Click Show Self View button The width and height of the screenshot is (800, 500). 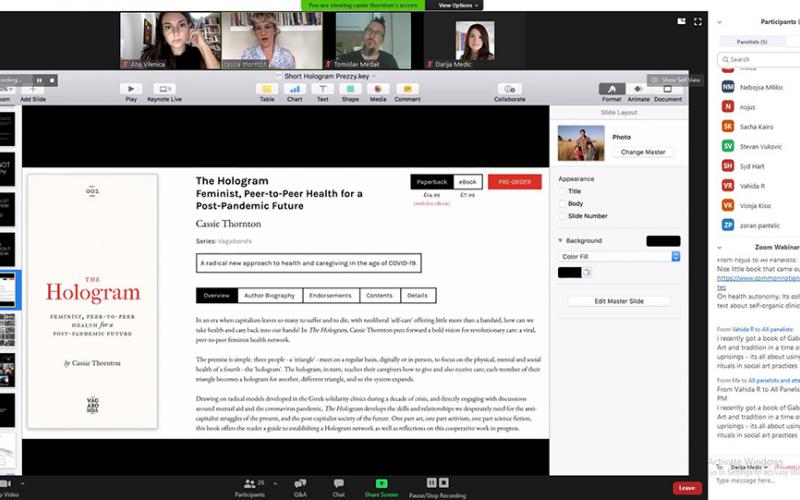point(675,80)
